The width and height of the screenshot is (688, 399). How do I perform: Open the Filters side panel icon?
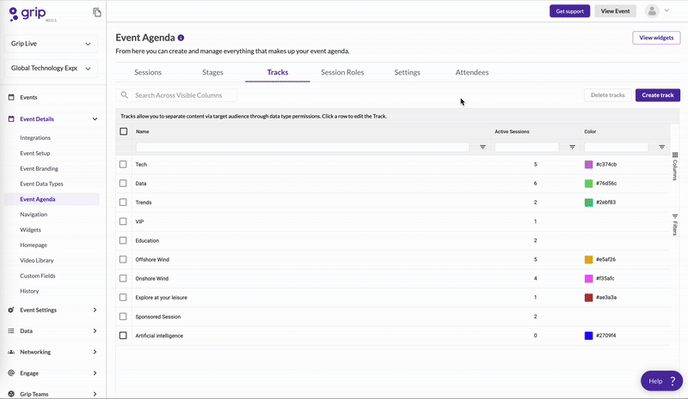(675, 224)
